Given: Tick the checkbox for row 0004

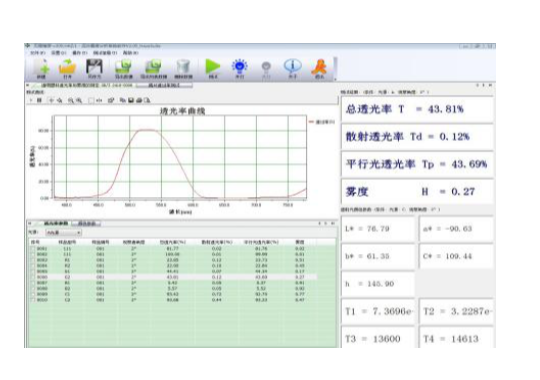Looking at the screenshot, I should coord(33,266).
